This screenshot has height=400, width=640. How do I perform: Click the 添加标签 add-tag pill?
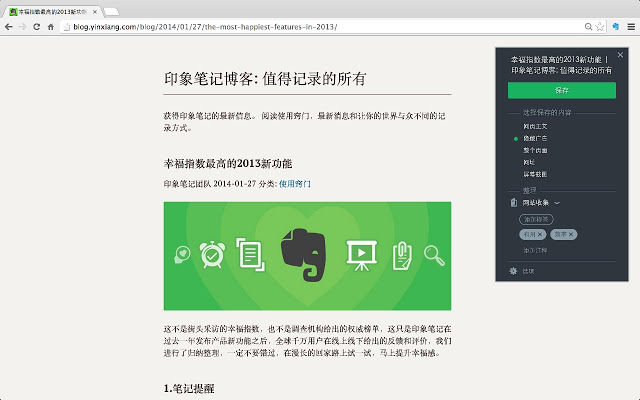click(536, 219)
